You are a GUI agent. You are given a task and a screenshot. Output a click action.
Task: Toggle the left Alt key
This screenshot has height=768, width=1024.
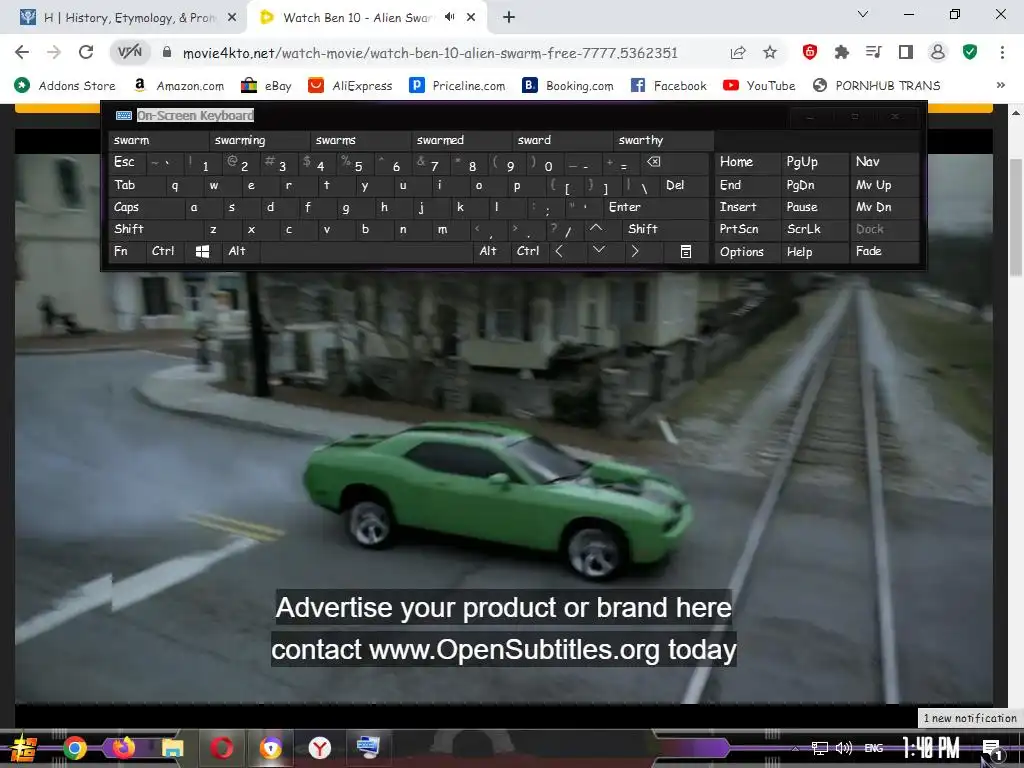(241, 251)
